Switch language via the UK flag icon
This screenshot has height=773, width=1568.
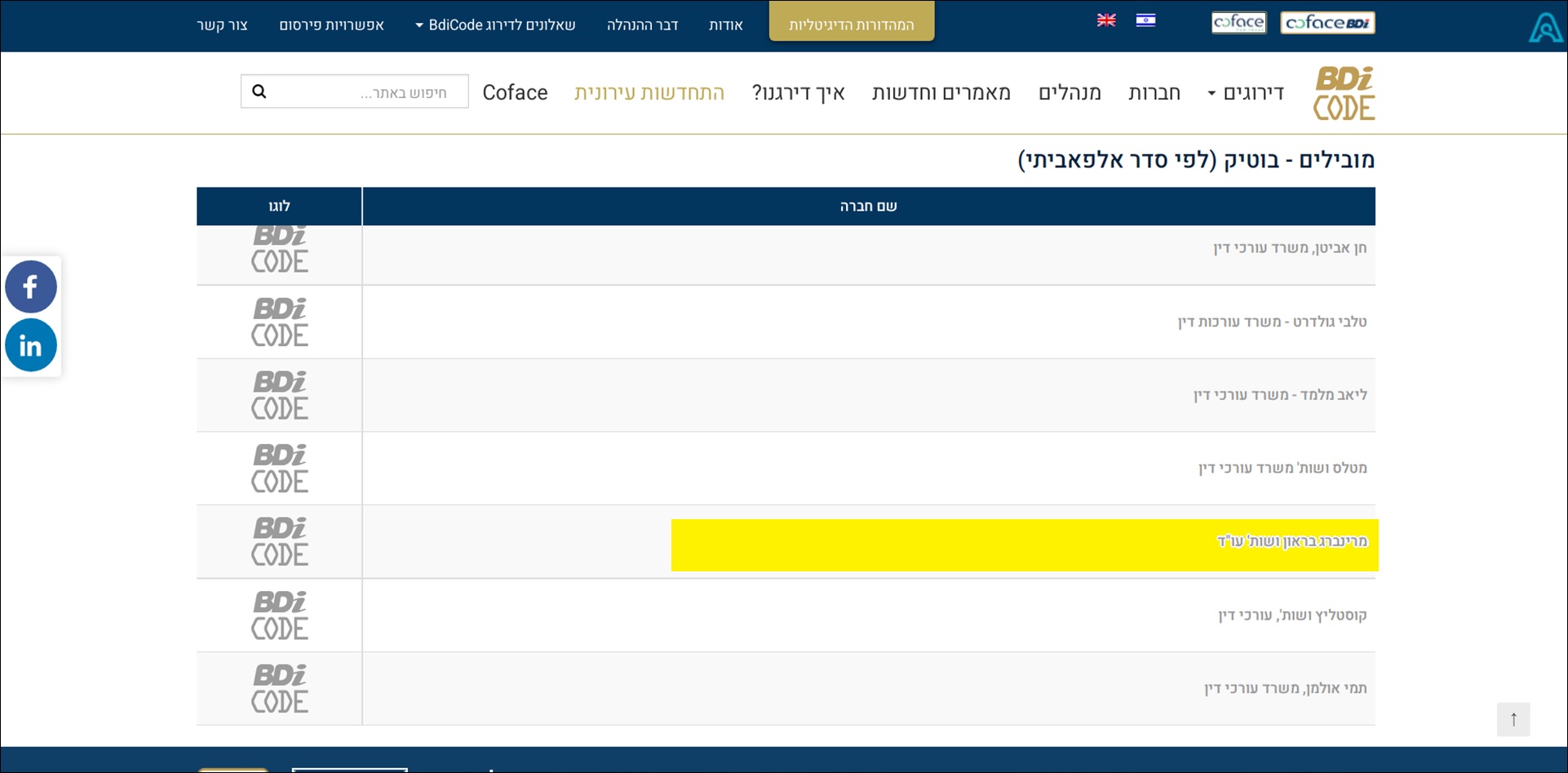1106,20
